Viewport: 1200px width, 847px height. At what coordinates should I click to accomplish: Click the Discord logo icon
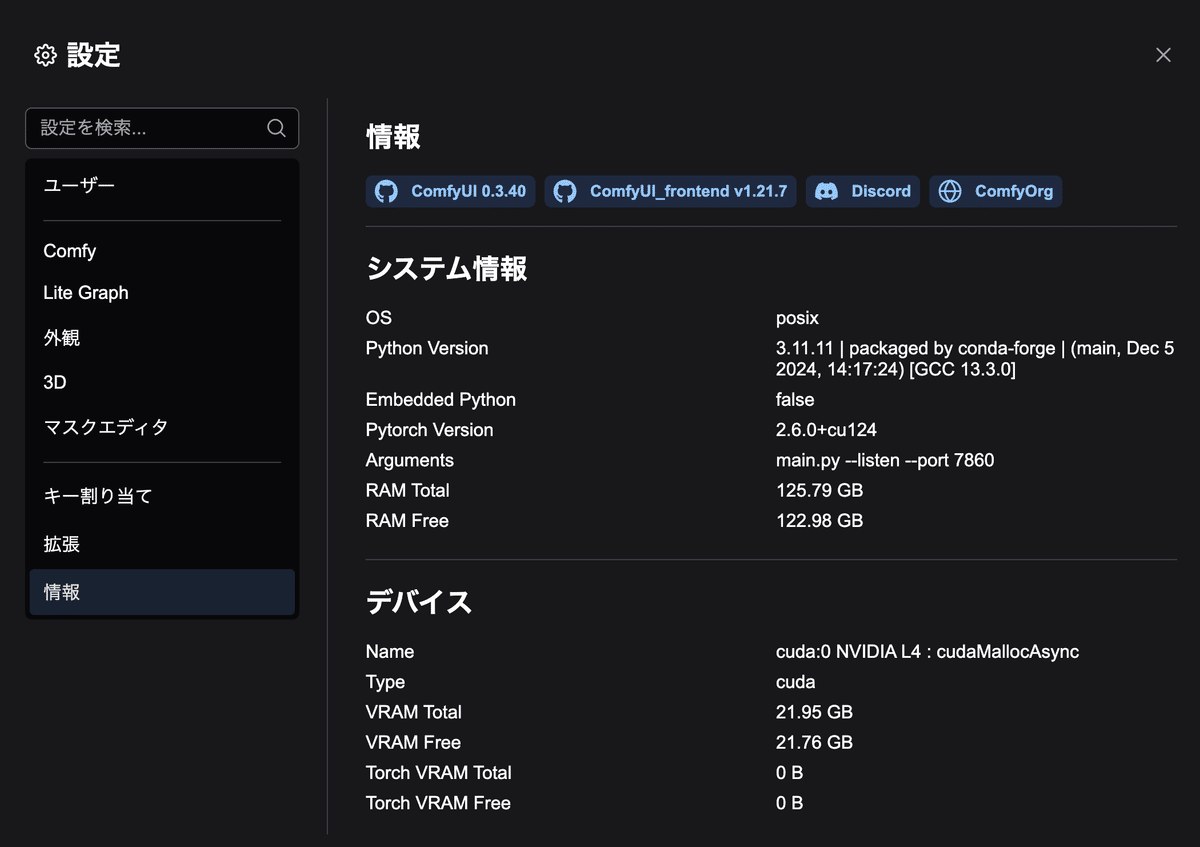coord(826,191)
